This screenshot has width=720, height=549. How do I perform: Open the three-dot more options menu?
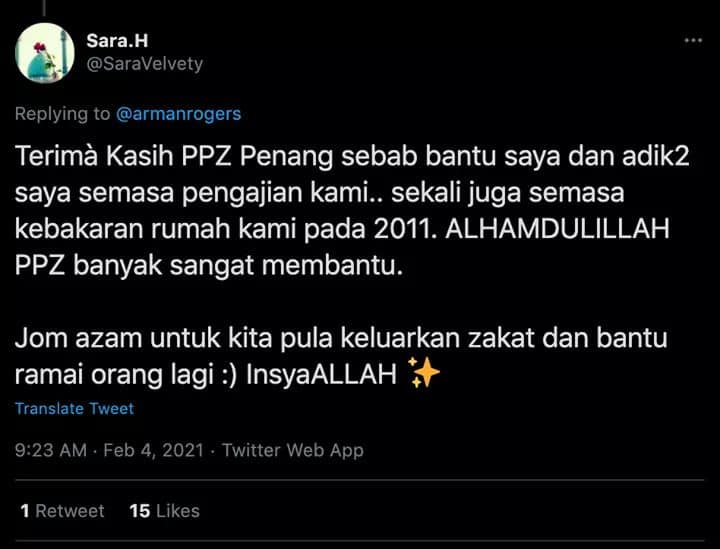[x=693, y=40]
